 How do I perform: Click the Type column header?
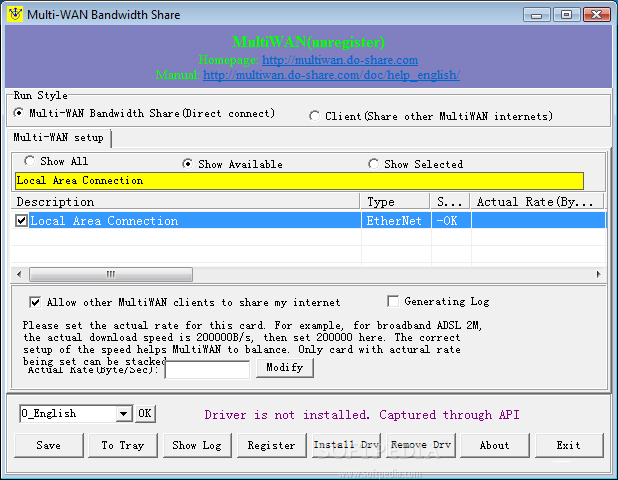pyautogui.click(x=395, y=201)
